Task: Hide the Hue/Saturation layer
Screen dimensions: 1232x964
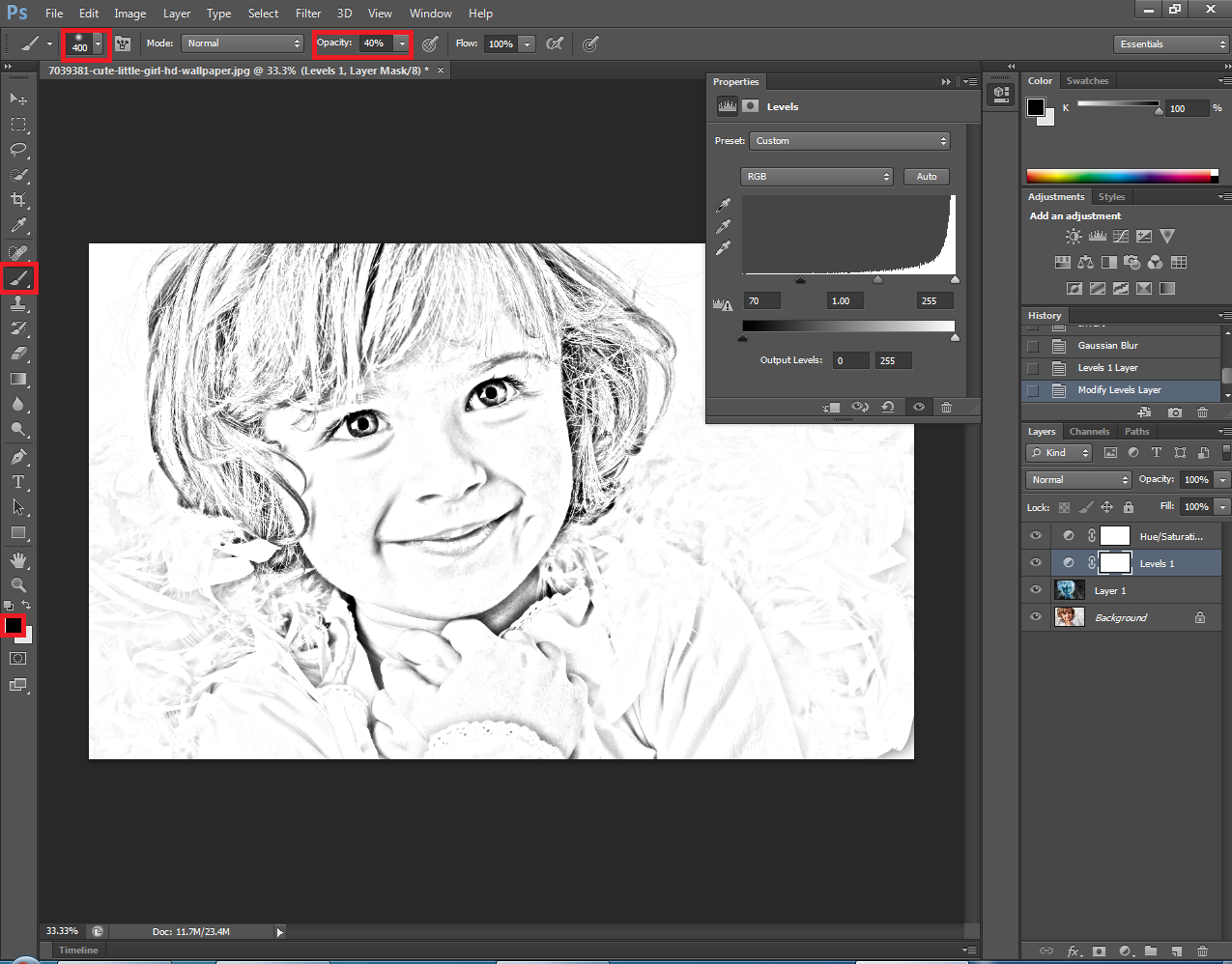Action: [1036, 536]
